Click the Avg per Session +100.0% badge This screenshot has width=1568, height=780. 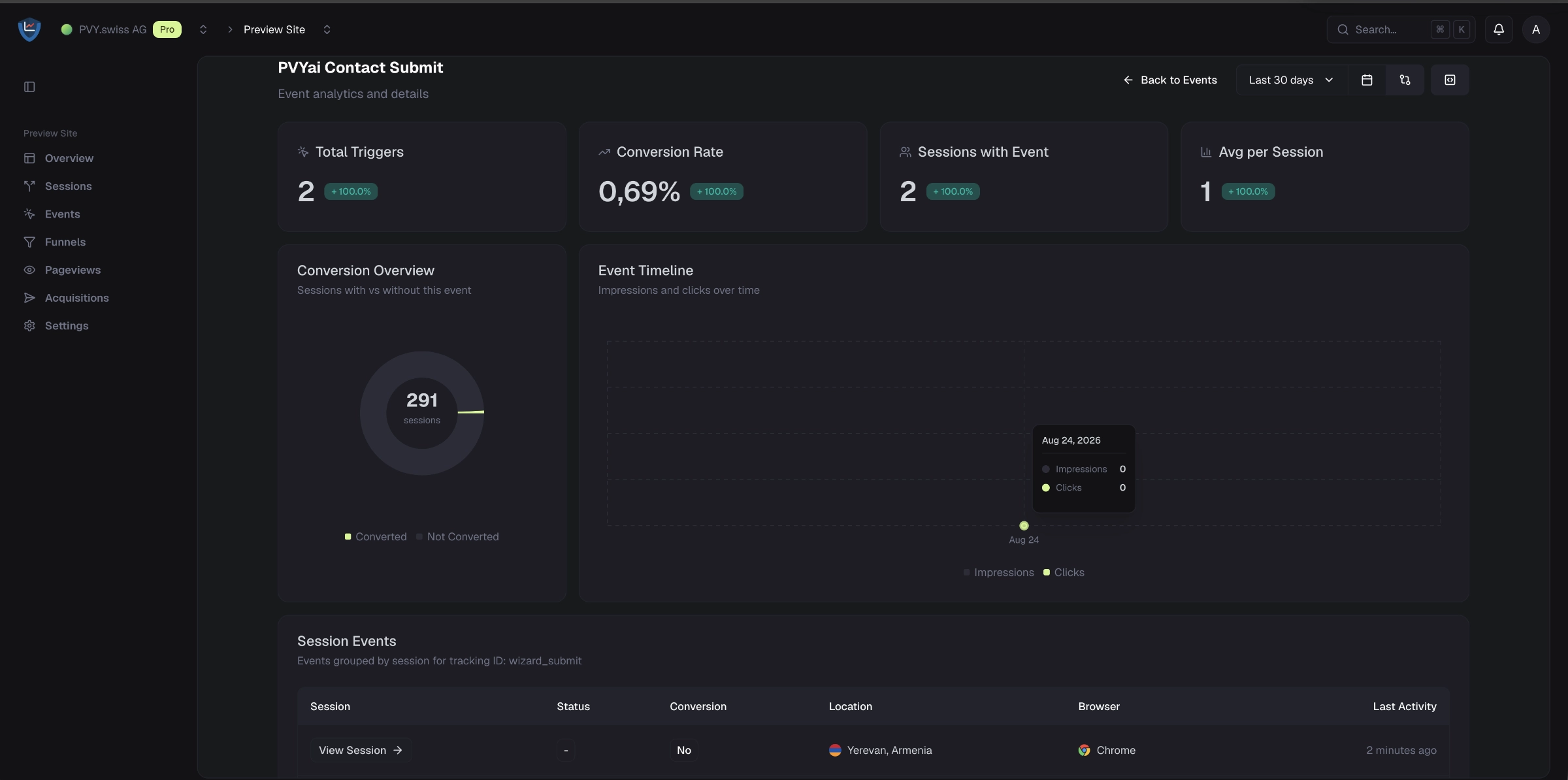coord(1248,191)
